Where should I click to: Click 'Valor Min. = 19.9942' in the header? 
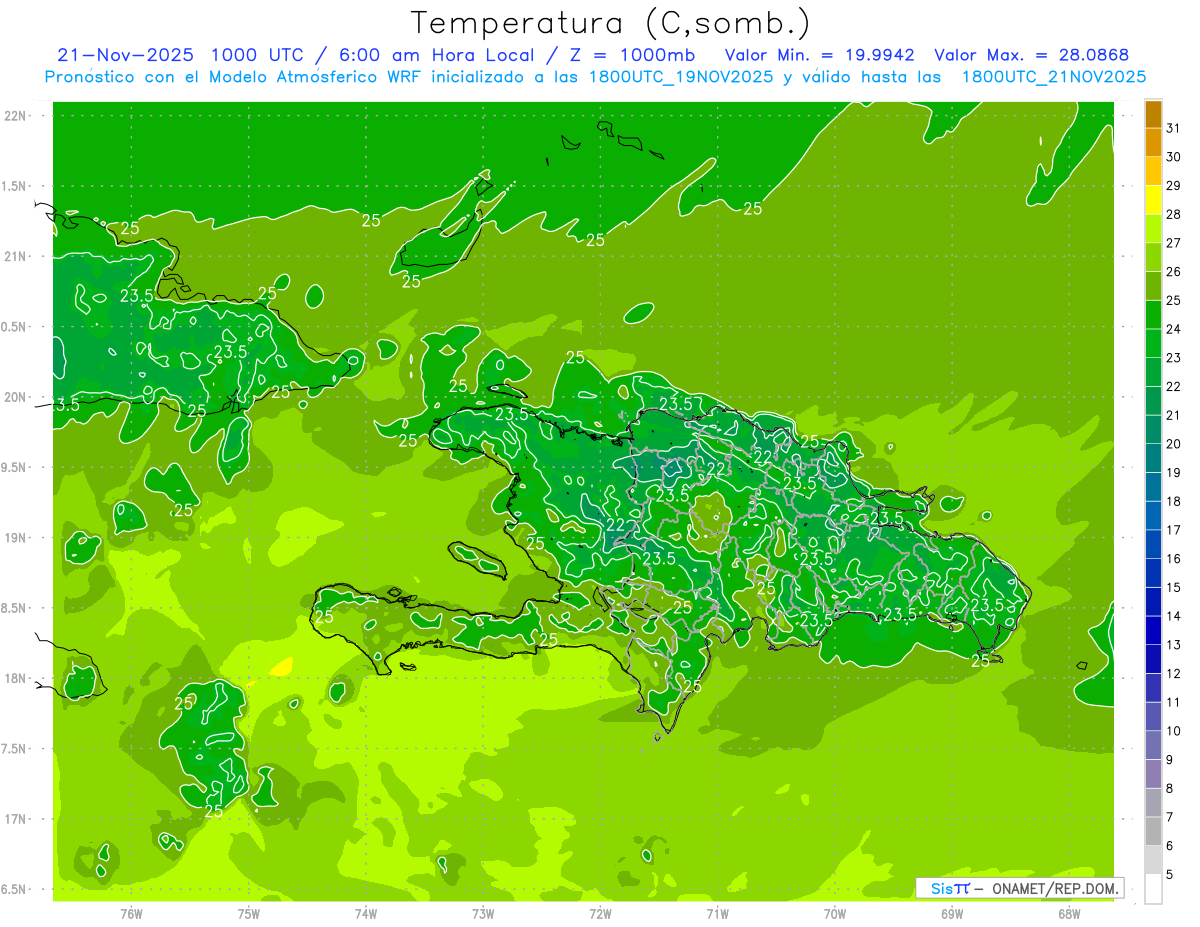point(821,55)
